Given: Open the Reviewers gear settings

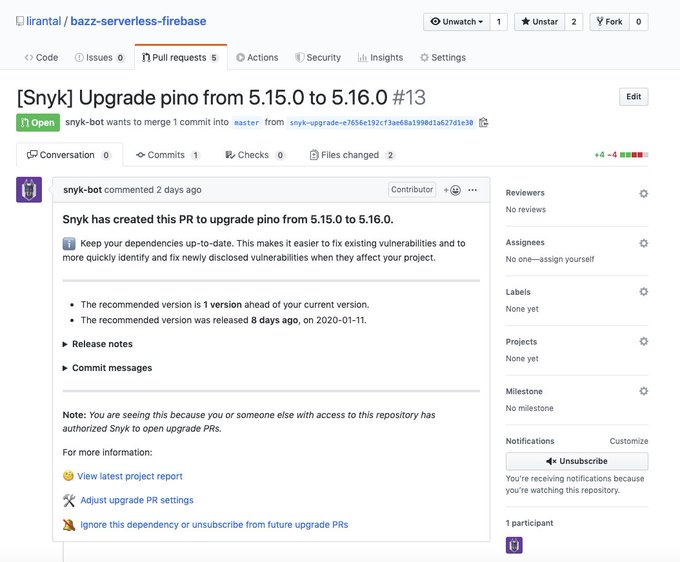Looking at the screenshot, I should coord(644,193).
